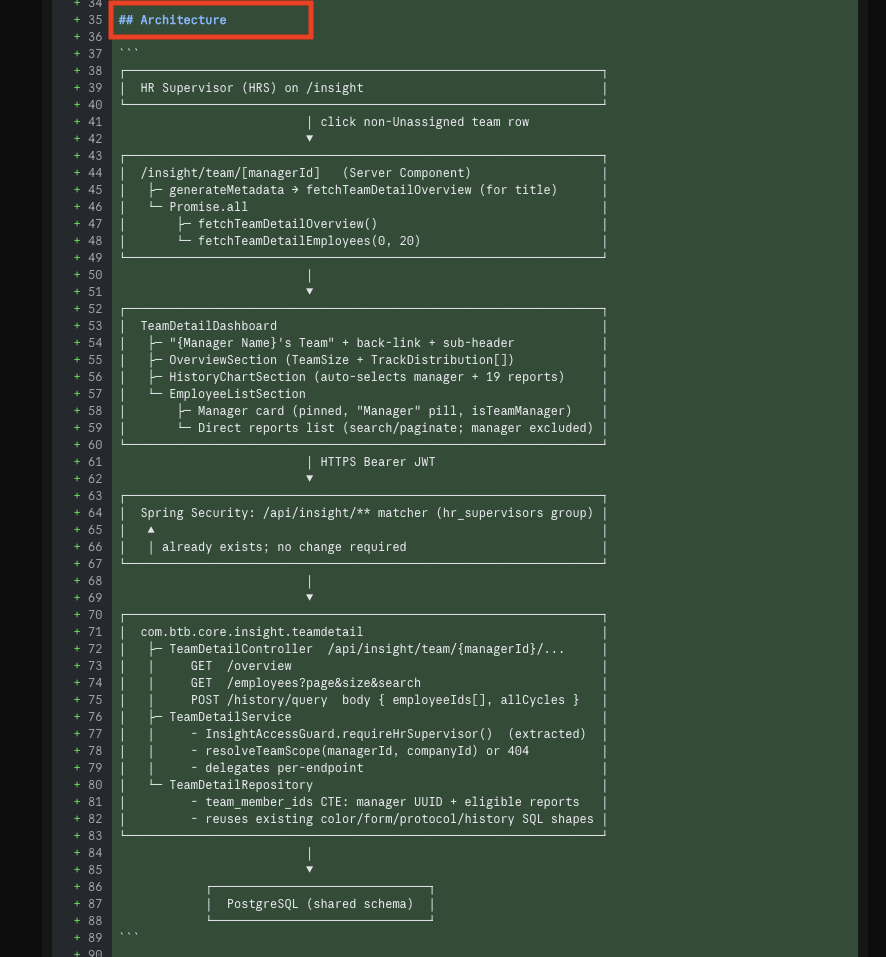Image resolution: width=886 pixels, height=957 pixels.
Task: Select line number 64 in gutter
Action: pos(95,513)
